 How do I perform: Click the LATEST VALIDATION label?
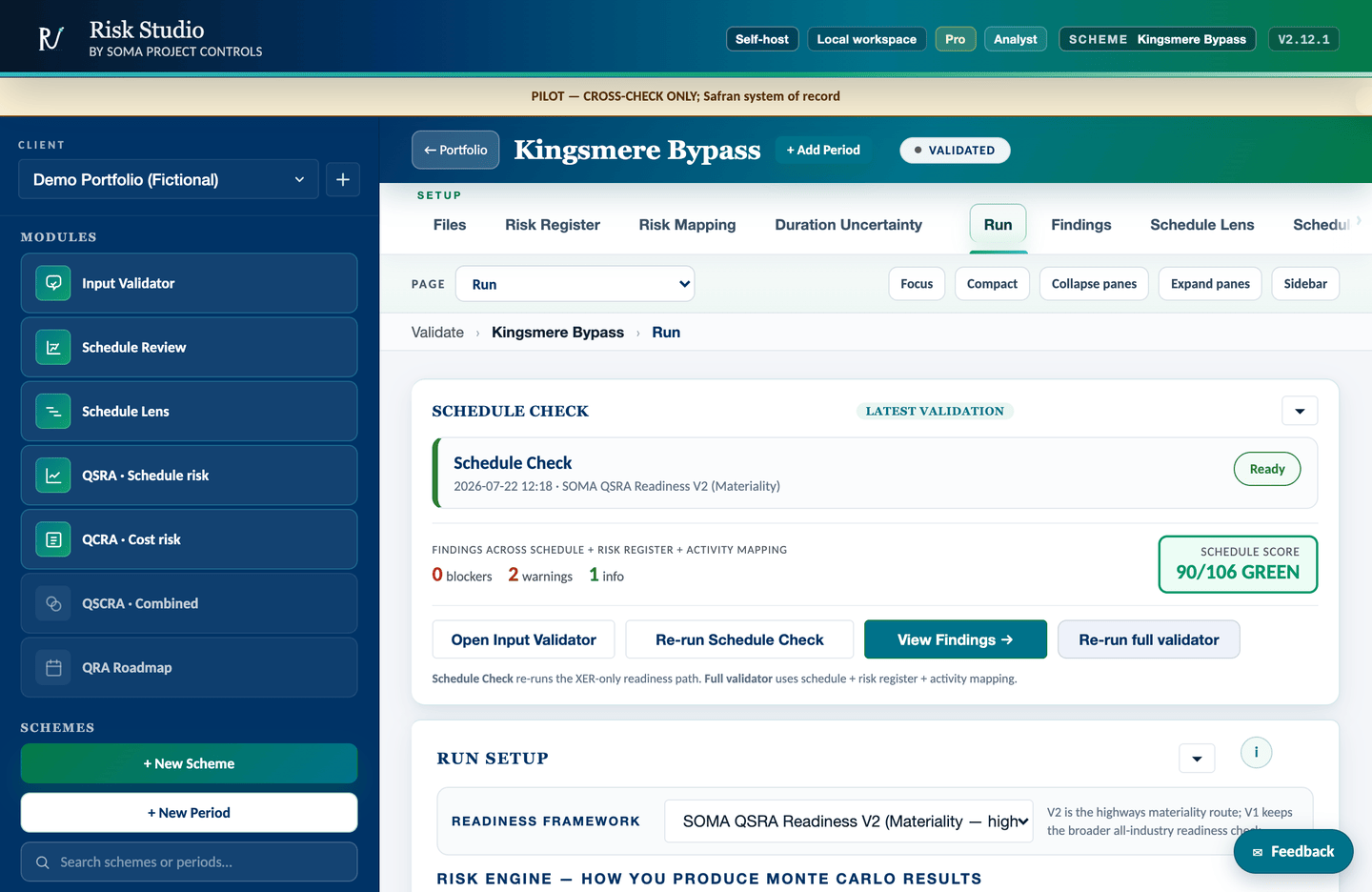click(935, 411)
